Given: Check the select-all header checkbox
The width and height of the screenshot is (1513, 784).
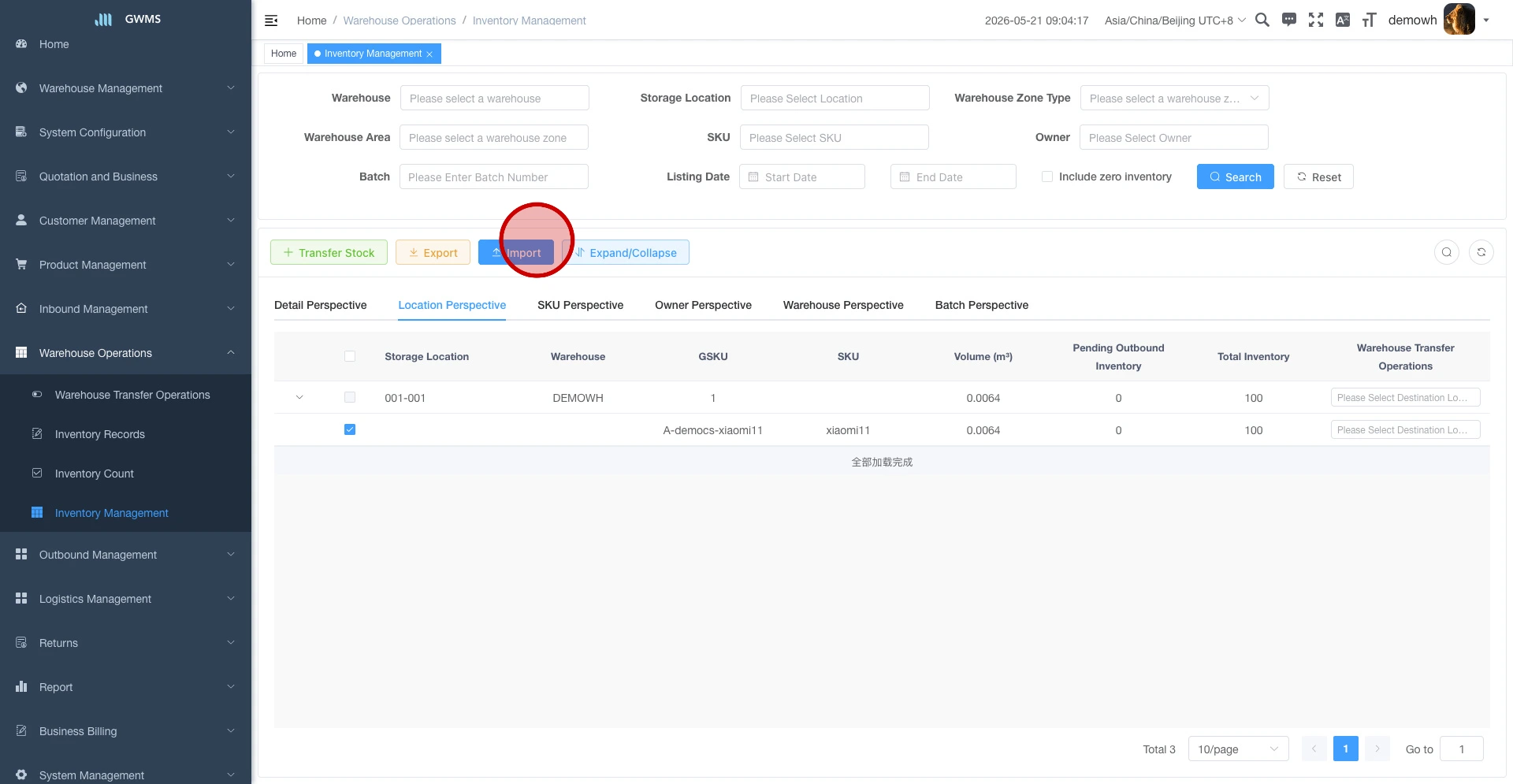Looking at the screenshot, I should pos(350,356).
